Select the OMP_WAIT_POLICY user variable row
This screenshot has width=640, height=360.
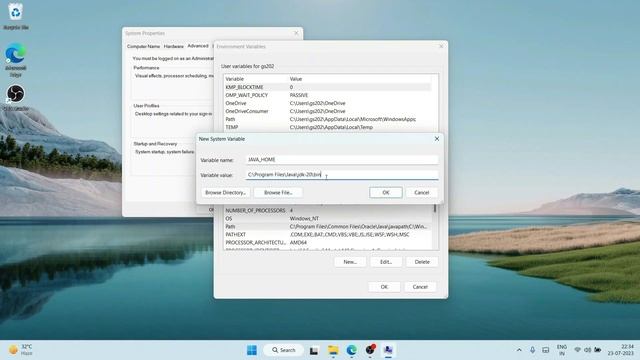pos(327,95)
